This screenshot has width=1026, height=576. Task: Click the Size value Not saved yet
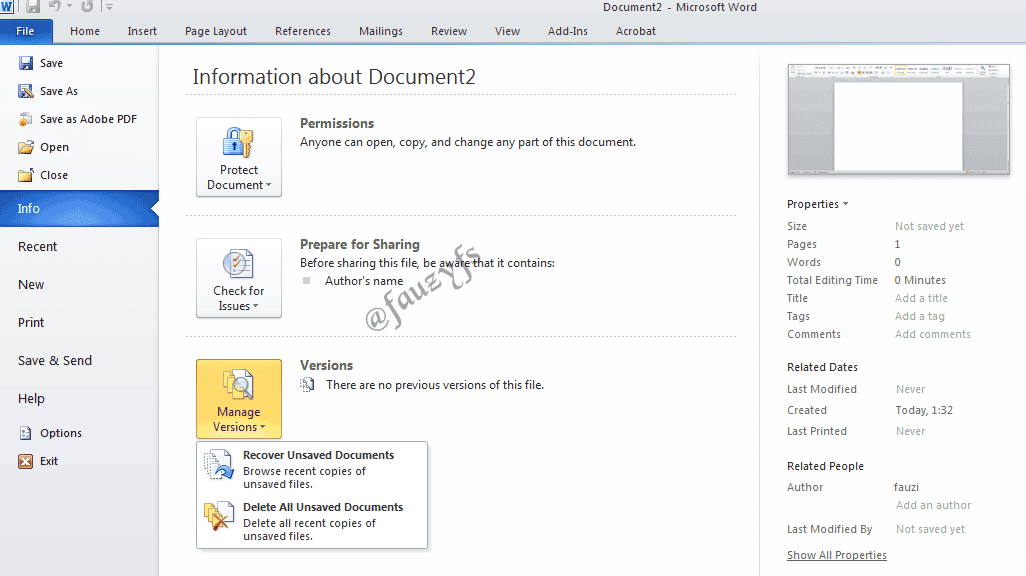pos(929,226)
